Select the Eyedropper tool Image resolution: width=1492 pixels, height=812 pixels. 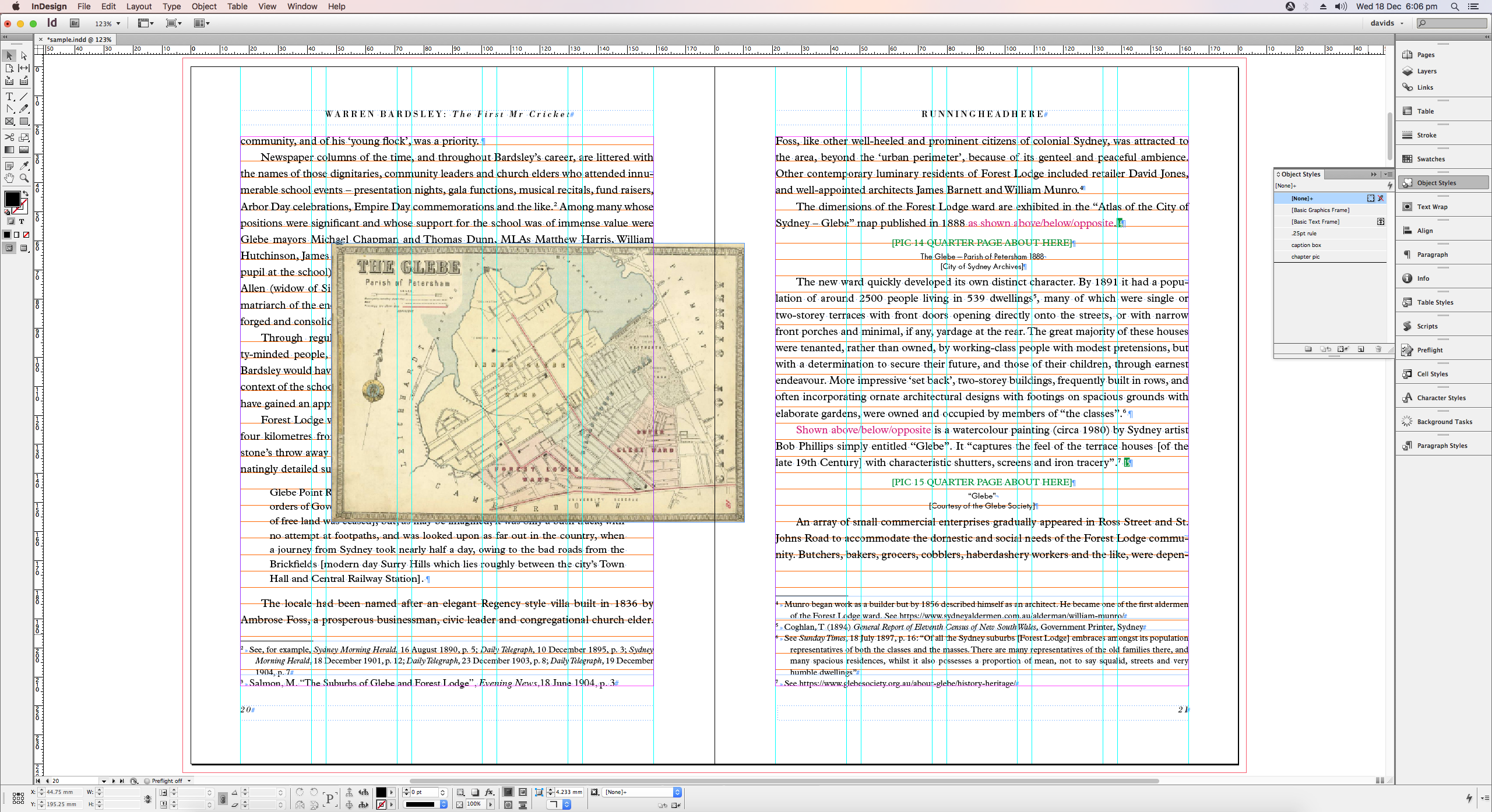pos(24,166)
